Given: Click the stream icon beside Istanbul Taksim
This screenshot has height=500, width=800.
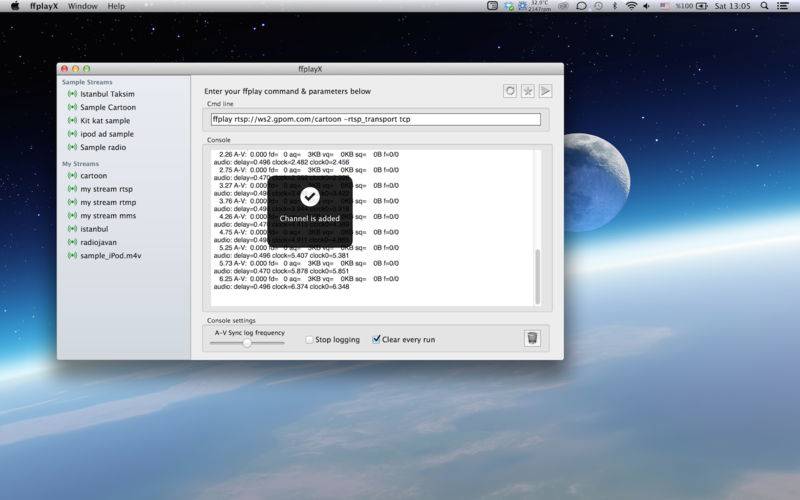Looking at the screenshot, I should (x=72, y=94).
